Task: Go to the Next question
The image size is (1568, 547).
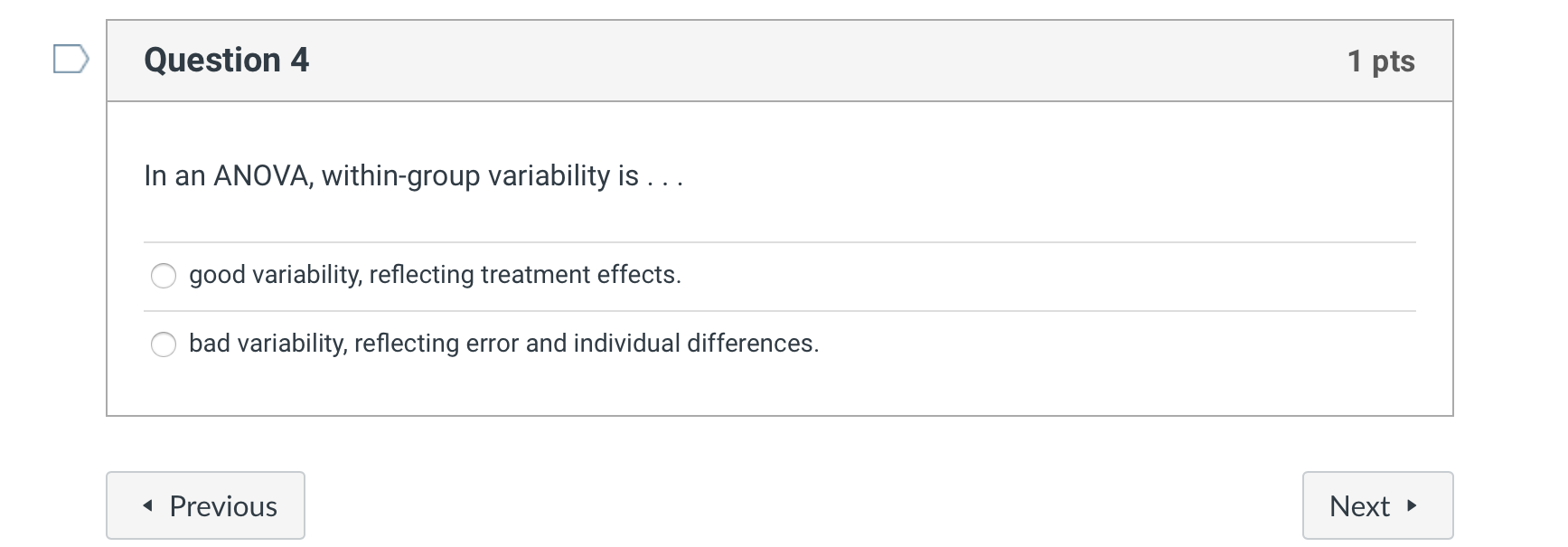Action: tap(1376, 505)
